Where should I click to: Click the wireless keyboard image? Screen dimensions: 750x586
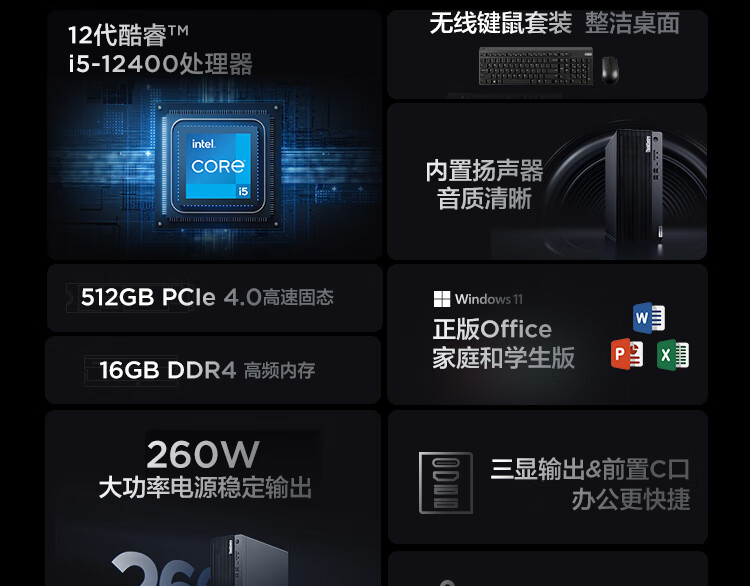click(536, 66)
